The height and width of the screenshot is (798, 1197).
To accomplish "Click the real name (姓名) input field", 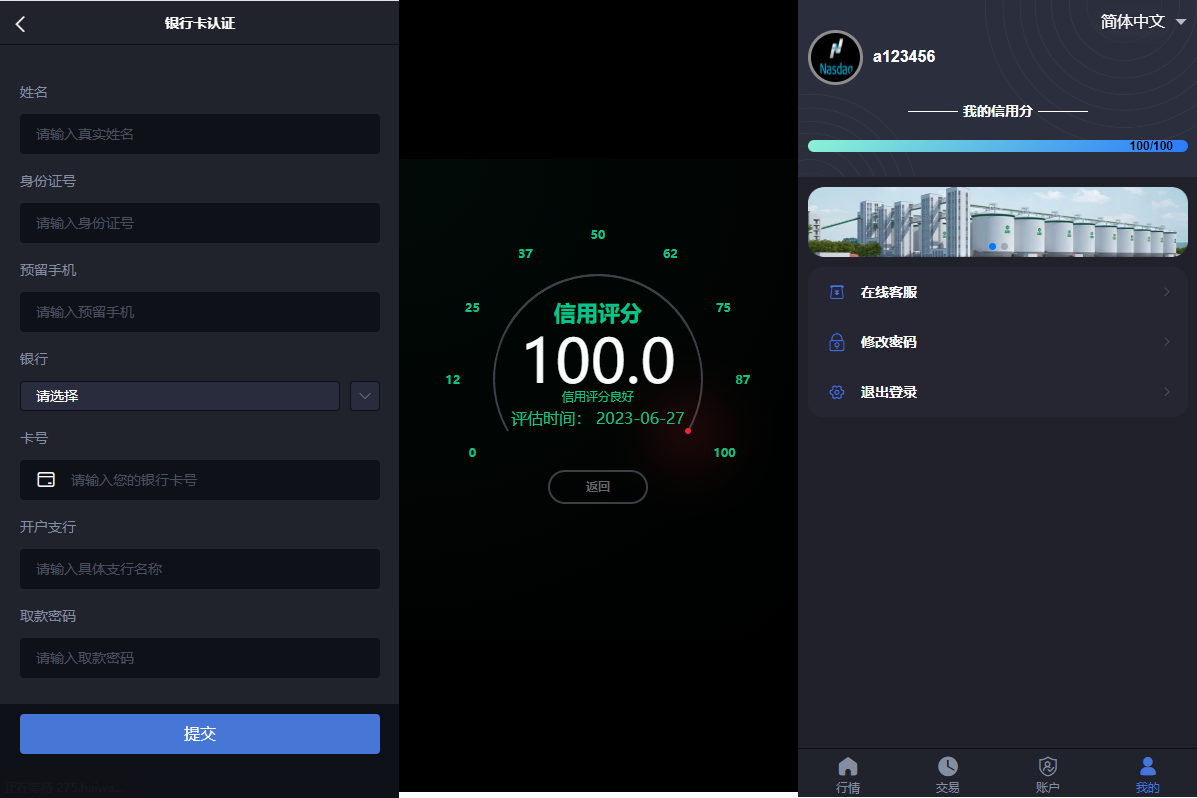I will point(200,134).
